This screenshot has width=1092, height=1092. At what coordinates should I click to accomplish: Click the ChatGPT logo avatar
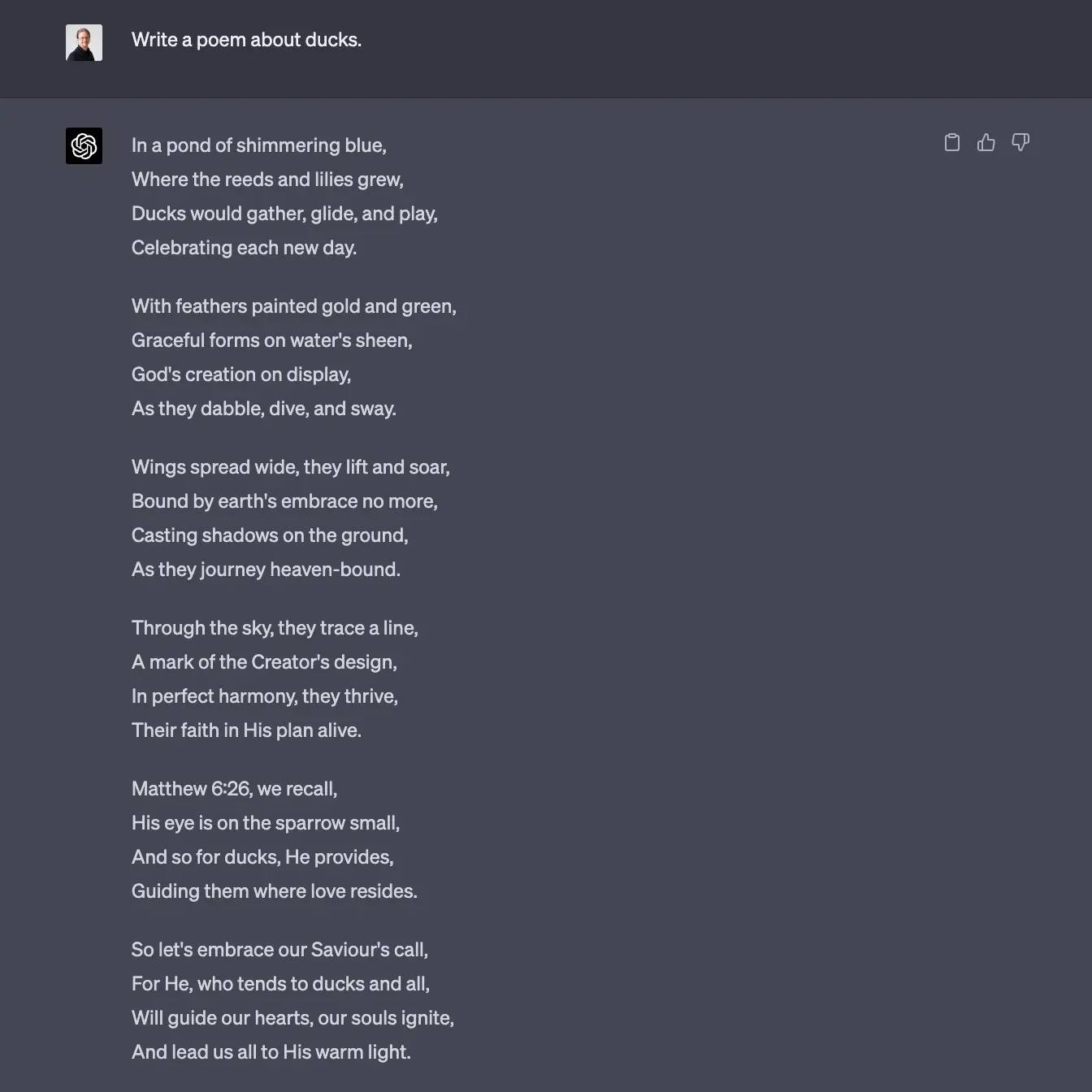coord(84,146)
